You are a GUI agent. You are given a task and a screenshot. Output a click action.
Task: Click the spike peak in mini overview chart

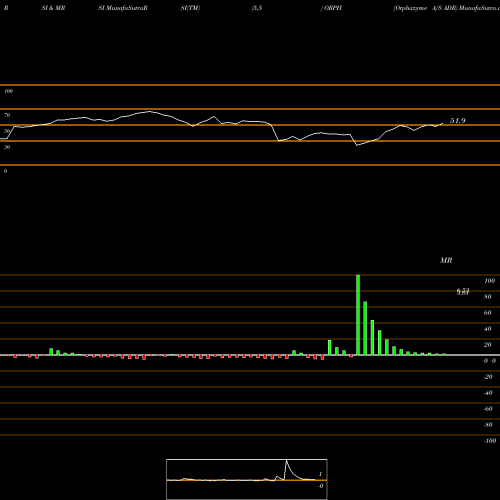tap(286, 461)
